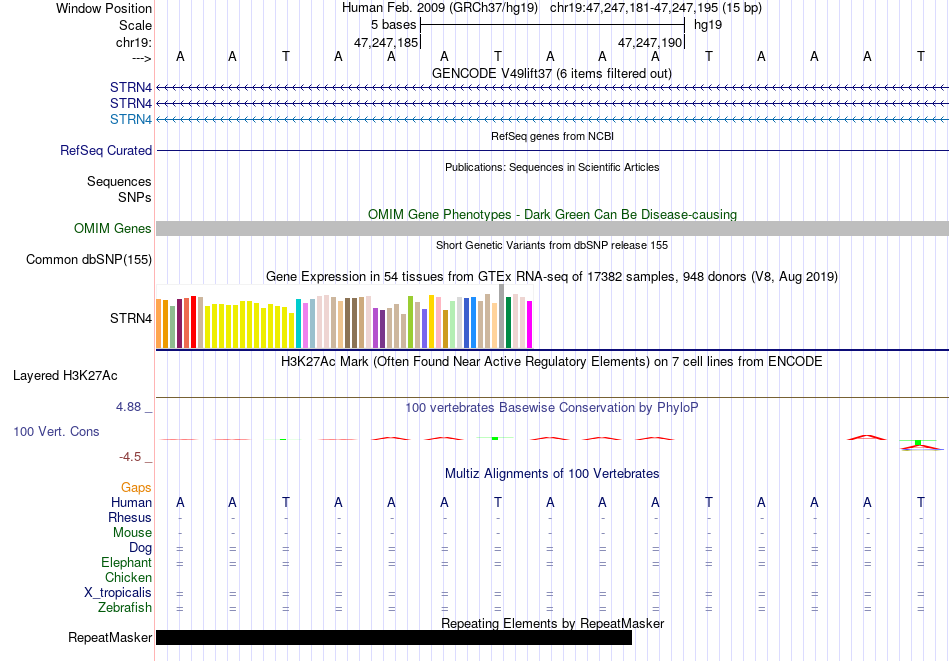Click the cyan GTEx tissue bar
Image resolution: width=950 pixels, height=661 pixels.
coord(299,324)
